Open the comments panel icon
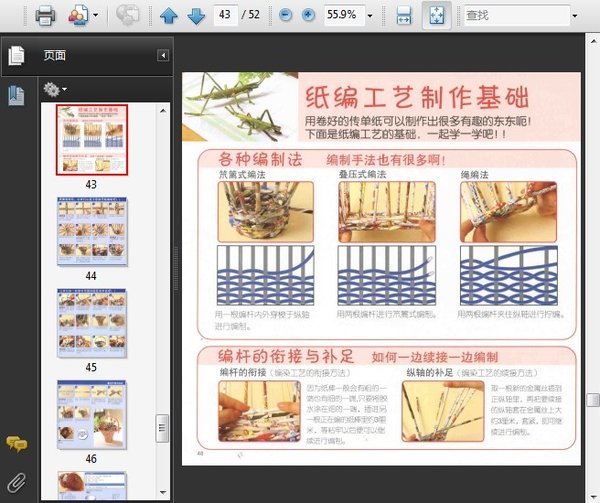This screenshot has width=600, height=503. pos(16,444)
